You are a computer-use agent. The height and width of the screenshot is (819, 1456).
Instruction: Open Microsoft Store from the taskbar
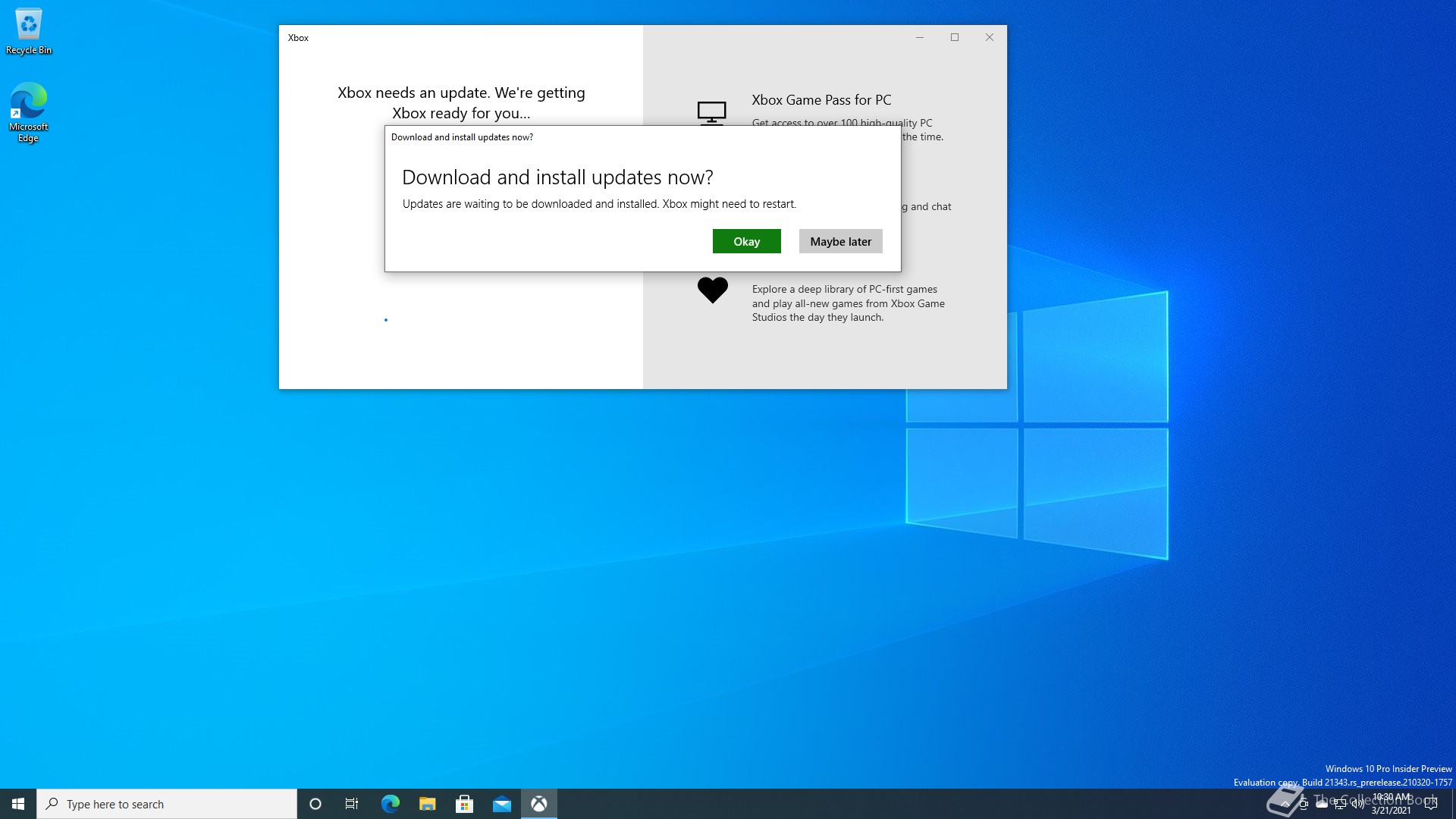[464, 804]
